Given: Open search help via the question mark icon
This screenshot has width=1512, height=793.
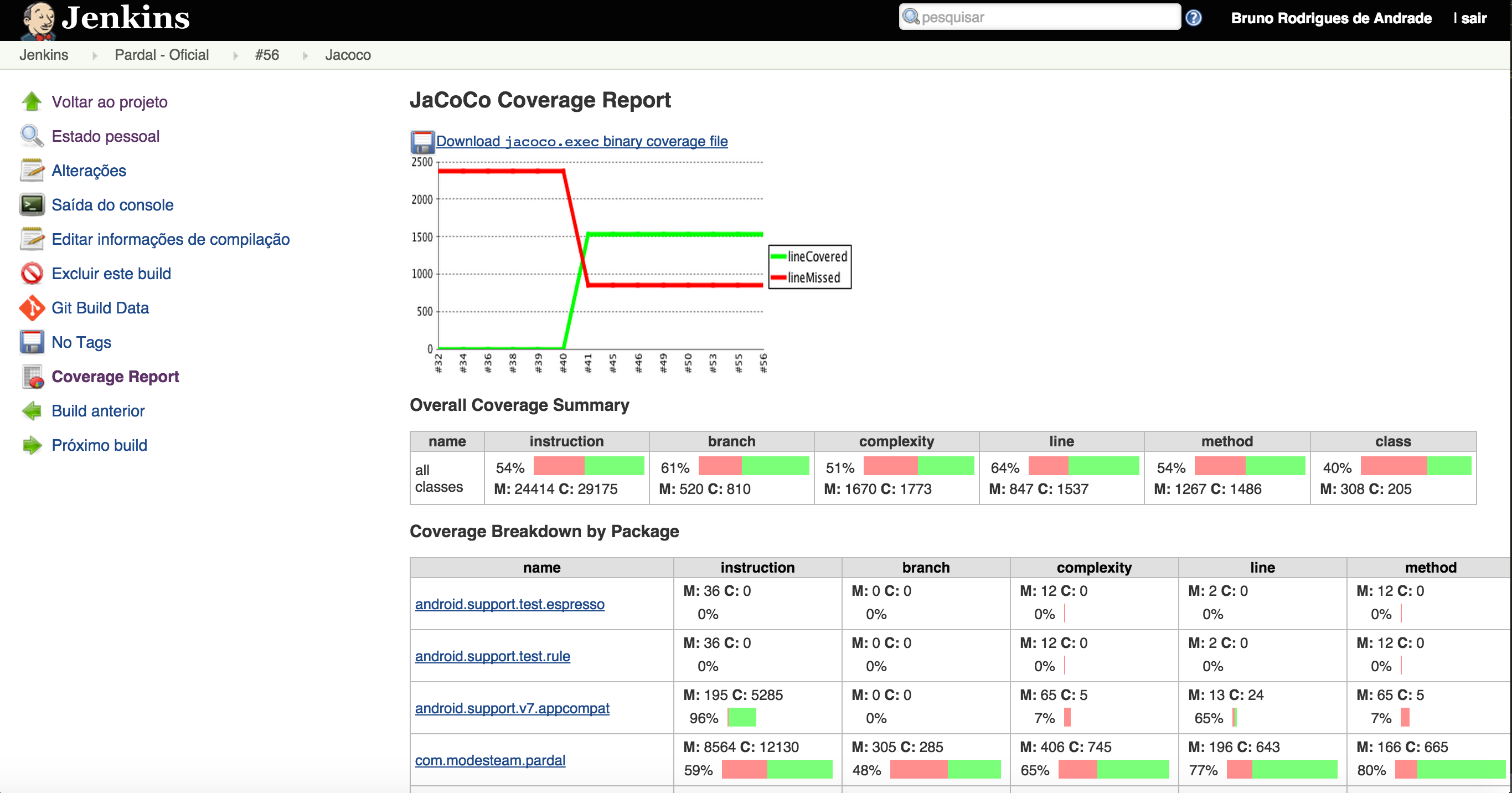Looking at the screenshot, I should point(1194,18).
